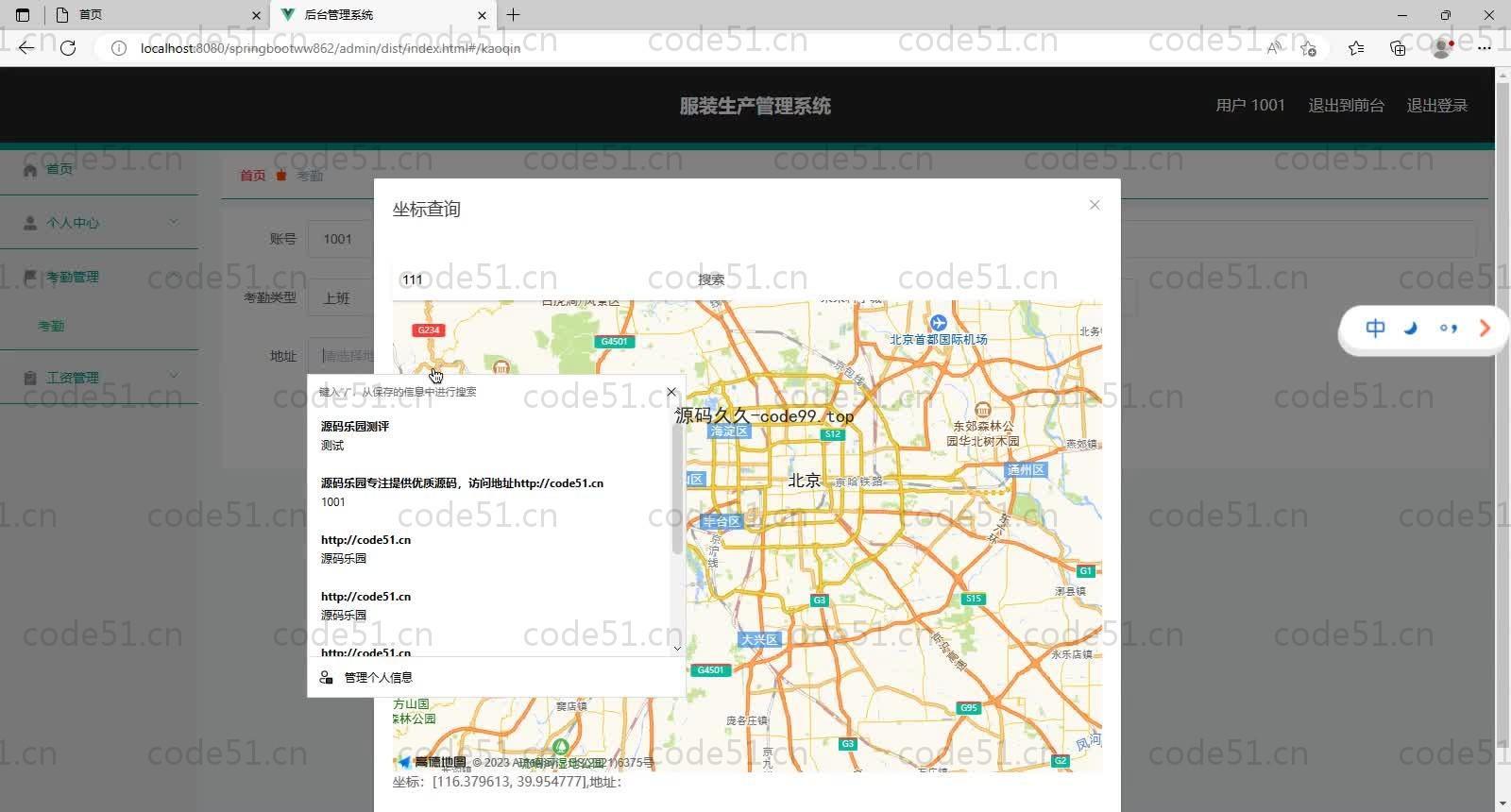Image resolution: width=1511 pixels, height=812 pixels.
Task: Click 退出登录 in header
Action: (1437, 106)
